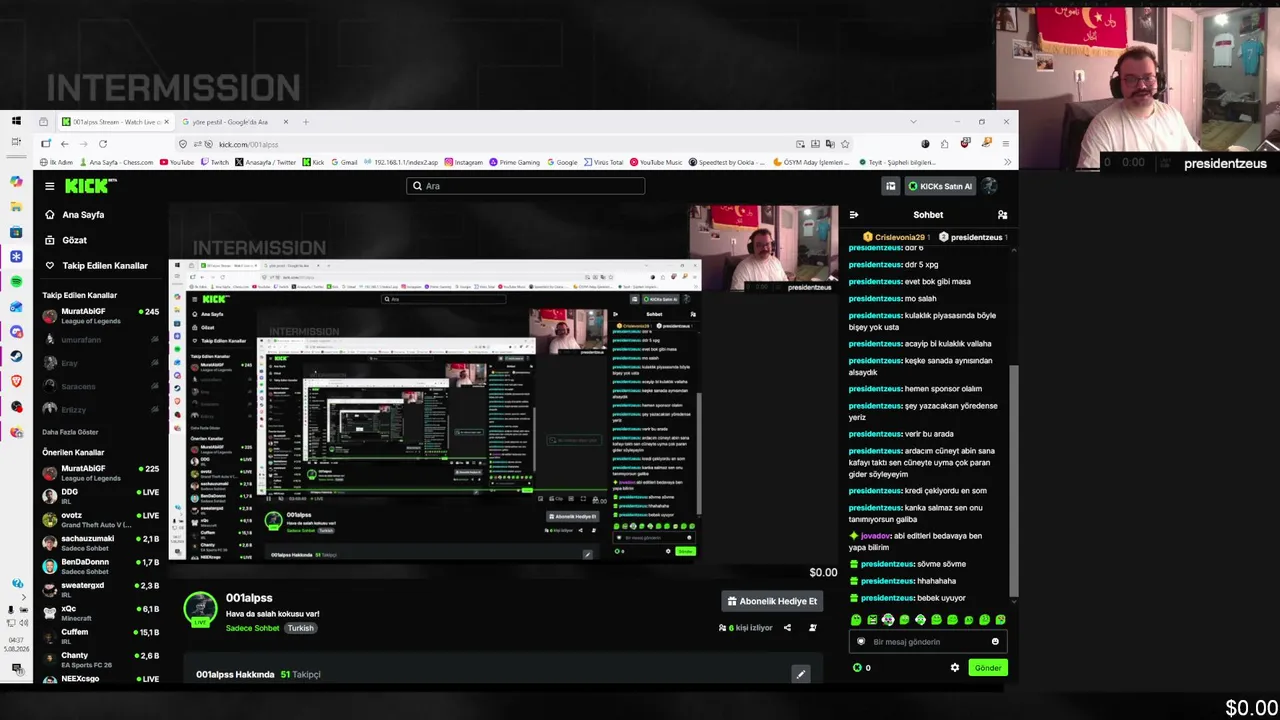Viewport: 1280px width, 720px height.
Task: Open the gift inventory icon beside KICKs
Action: pyautogui.click(x=890, y=186)
